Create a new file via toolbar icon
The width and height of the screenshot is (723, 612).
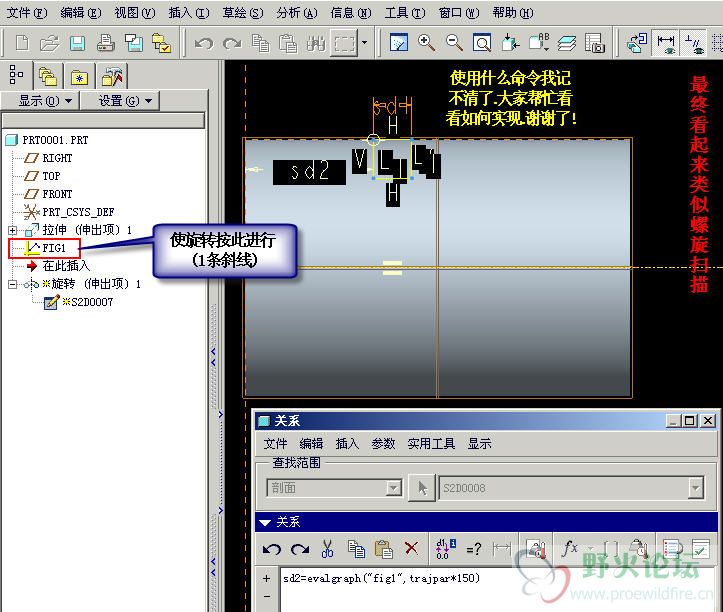[x=22, y=43]
